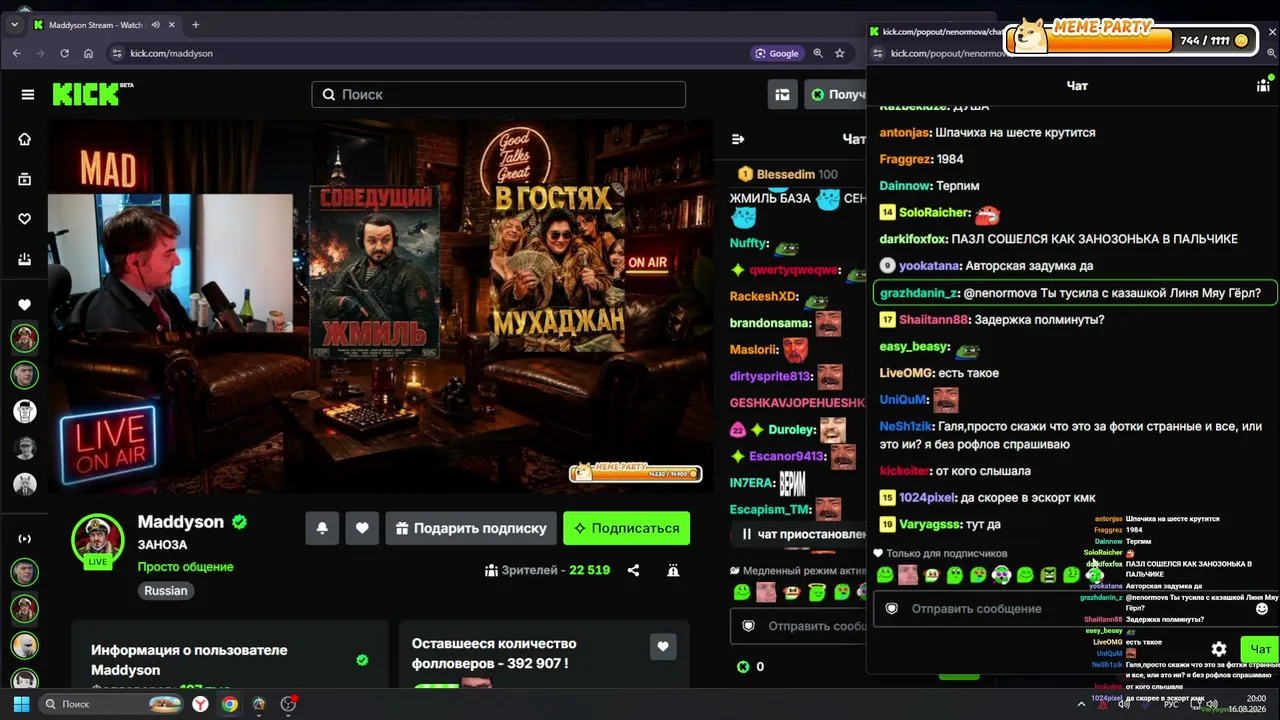Select the first green blob emote in popout chat
This screenshot has height=720, width=1280.
pyautogui.click(x=885, y=575)
